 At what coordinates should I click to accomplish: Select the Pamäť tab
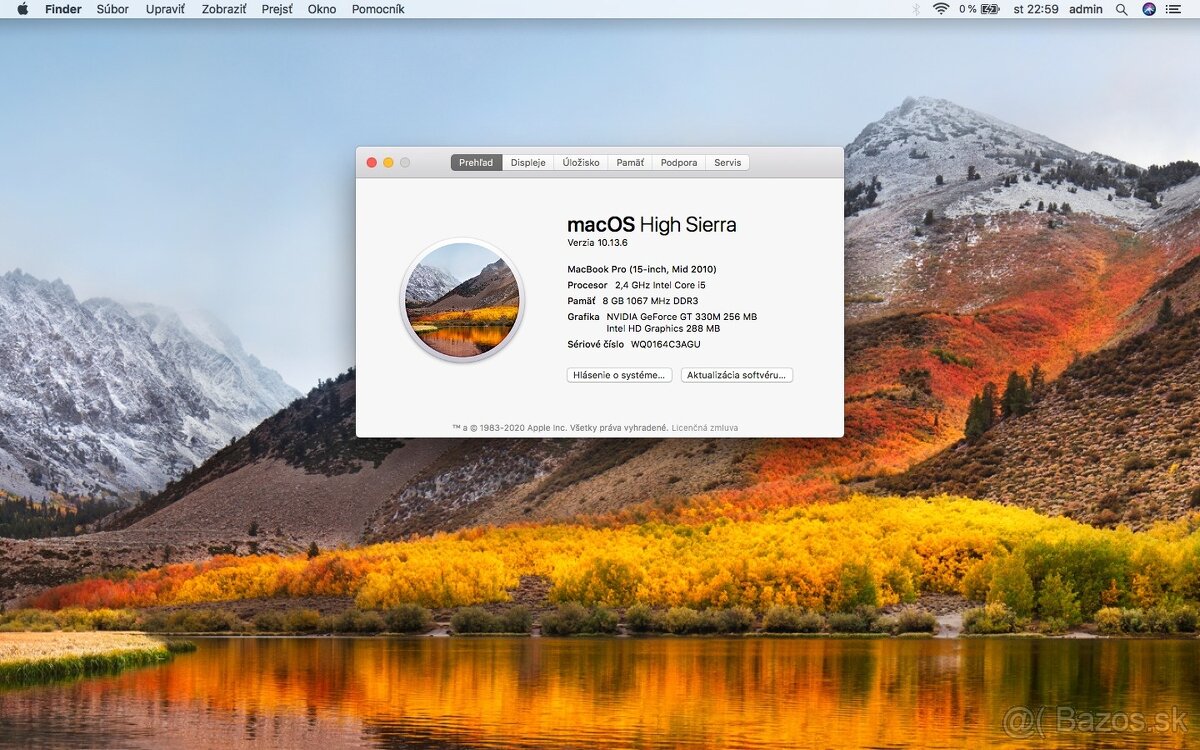point(629,162)
